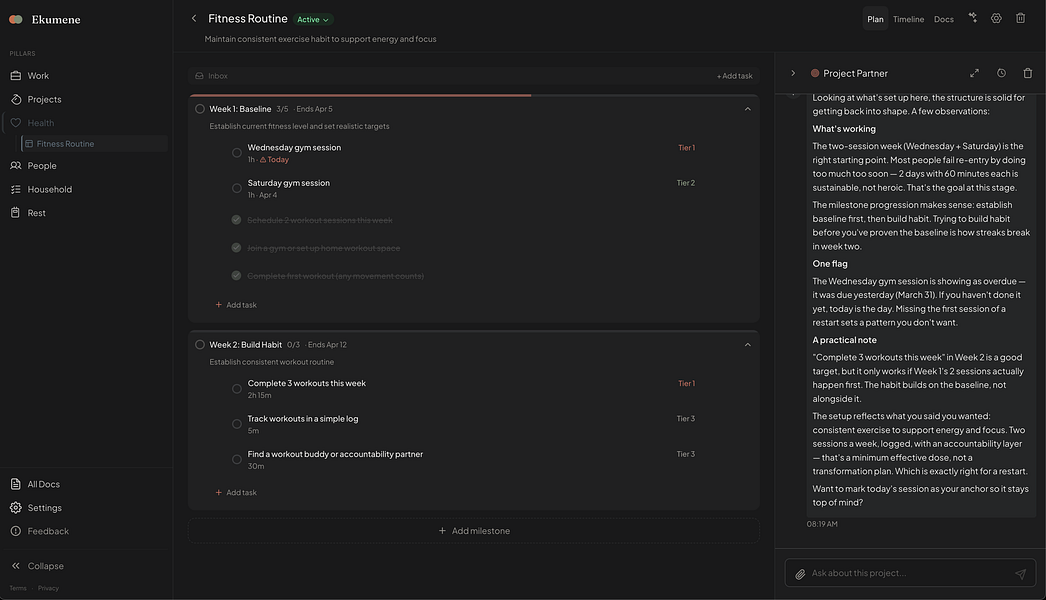Open Health pillar label
Image resolution: width=1046 pixels, height=600 pixels.
click(41, 123)
